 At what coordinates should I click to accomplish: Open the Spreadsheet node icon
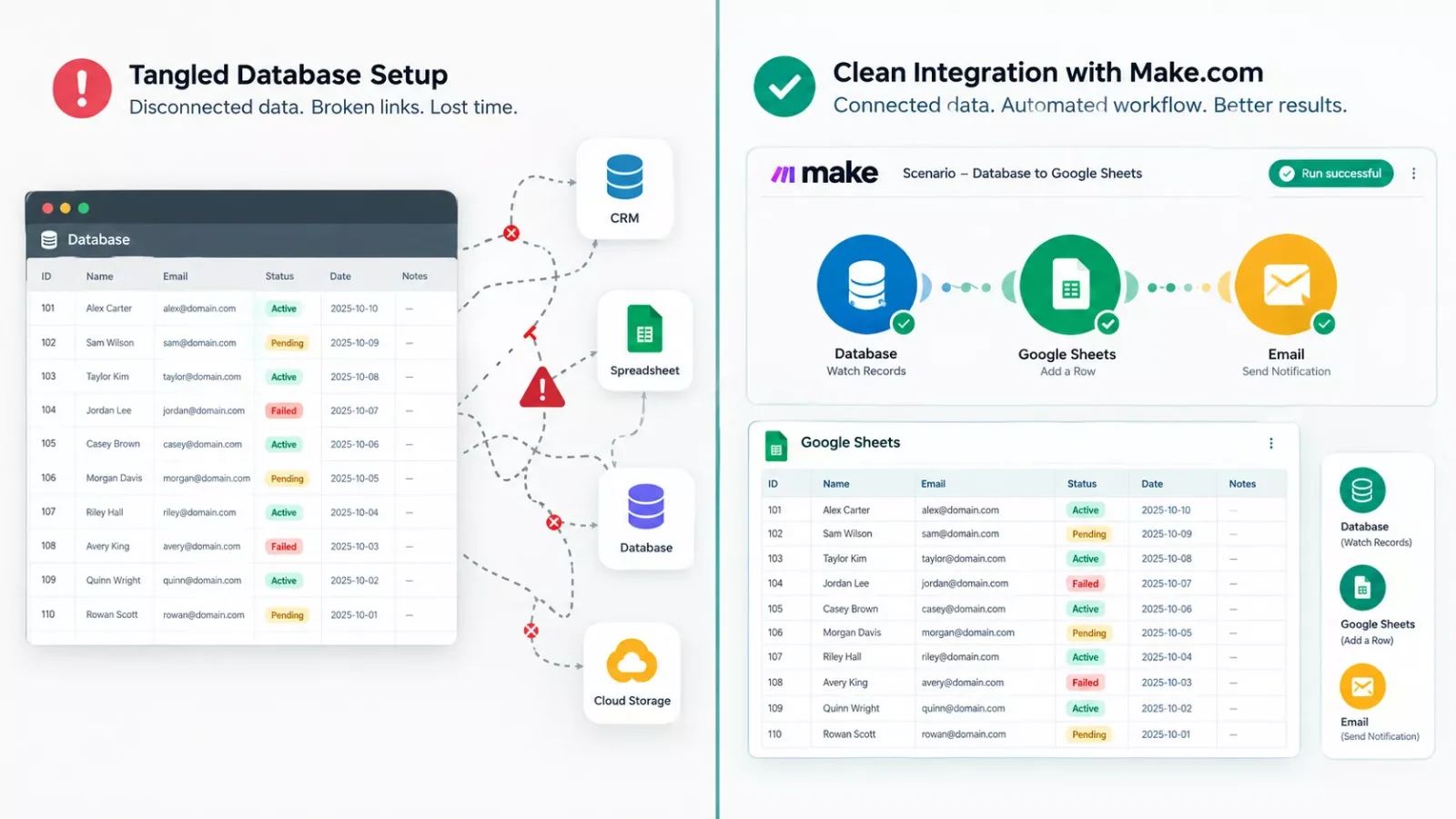coord(644,329)
